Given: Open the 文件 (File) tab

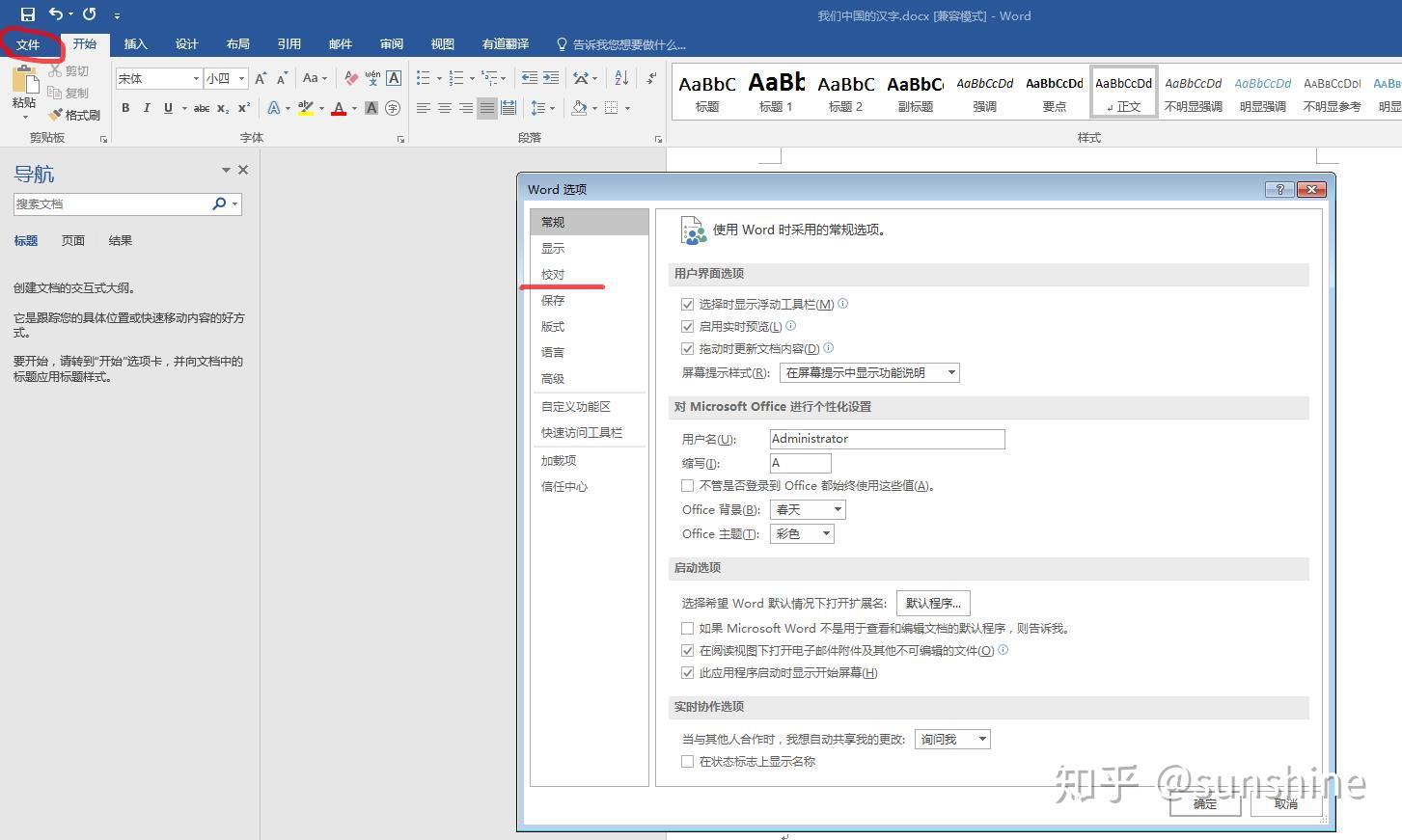Looking at the screenshot, I should [28, 44].
